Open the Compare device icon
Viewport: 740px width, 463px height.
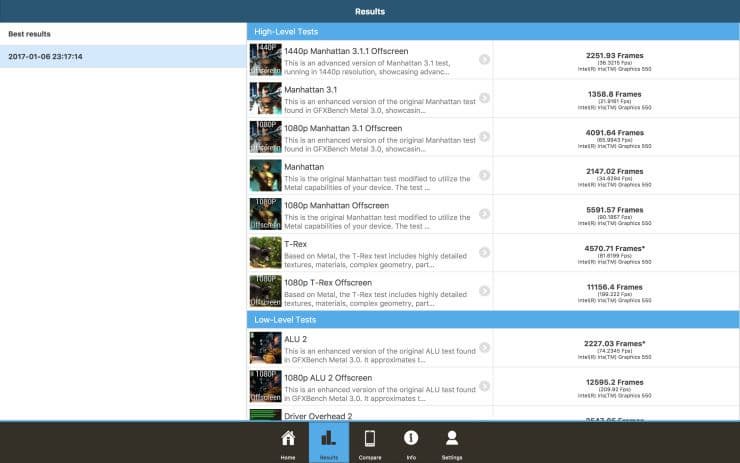coord(370,438)
